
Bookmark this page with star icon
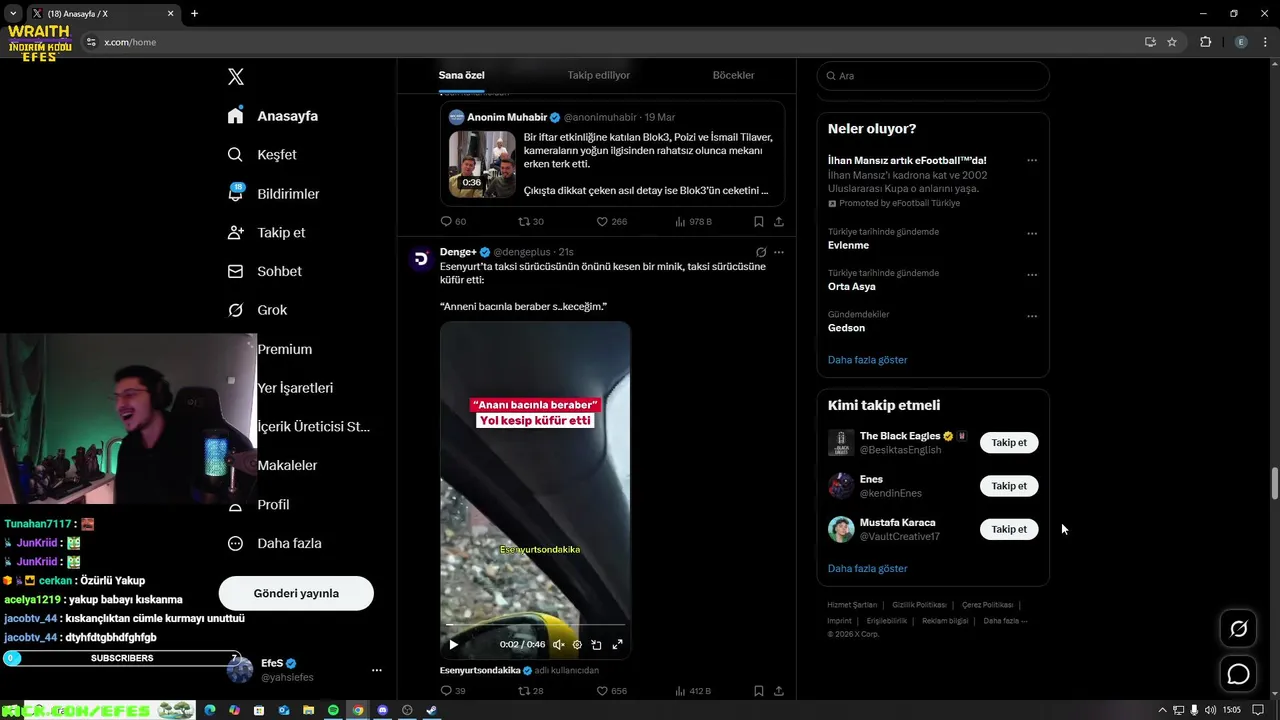[x=1172, y=42]
